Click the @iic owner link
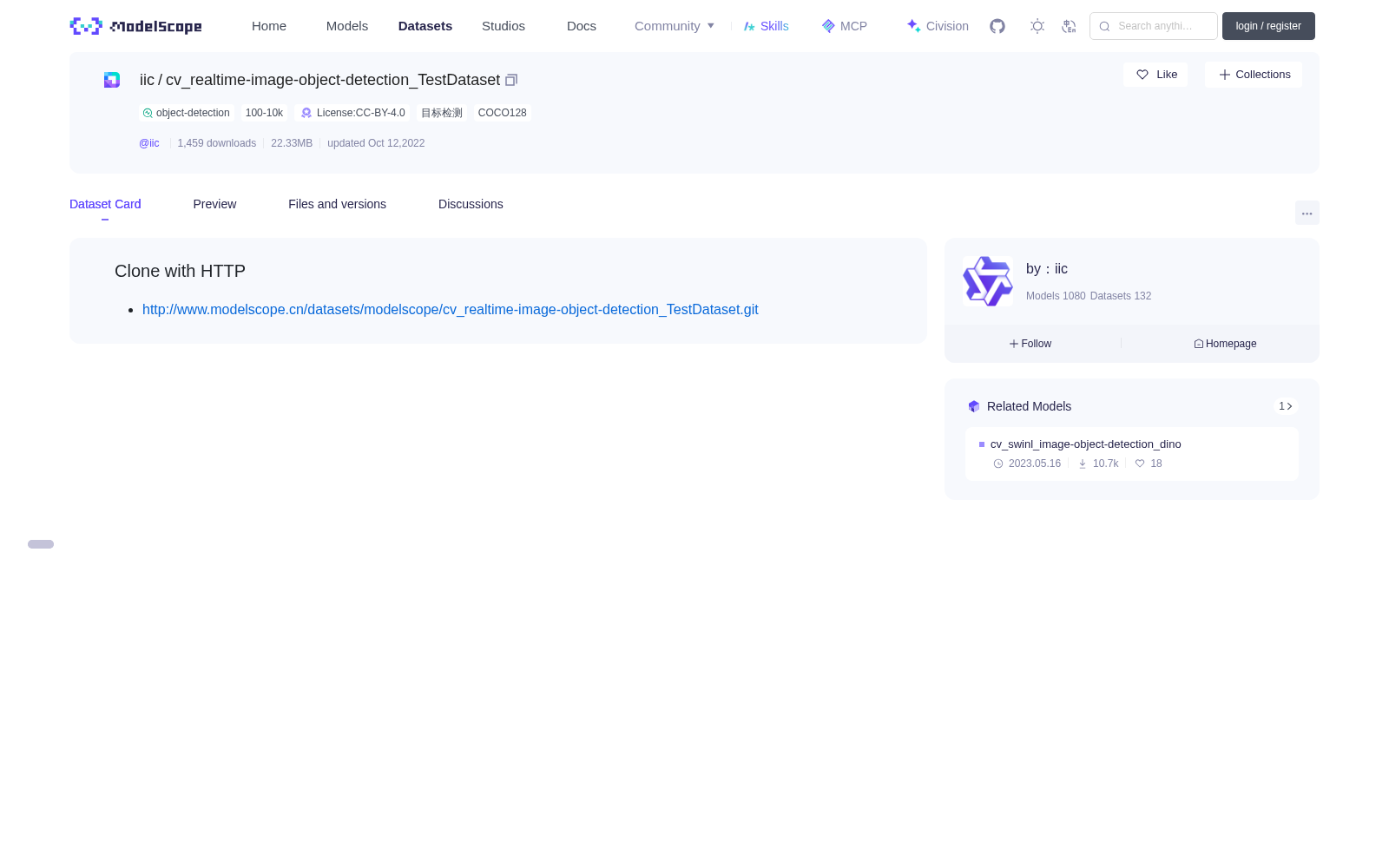1389x868 pixels. coord(149,143)
